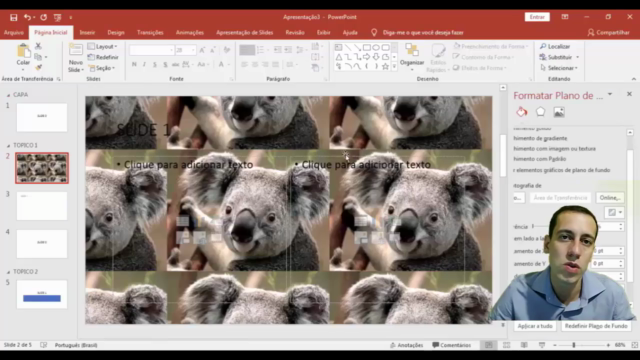Switch to Apresentação de Slides tab
This screenshot has height=360, width=640.
(244, 33)
